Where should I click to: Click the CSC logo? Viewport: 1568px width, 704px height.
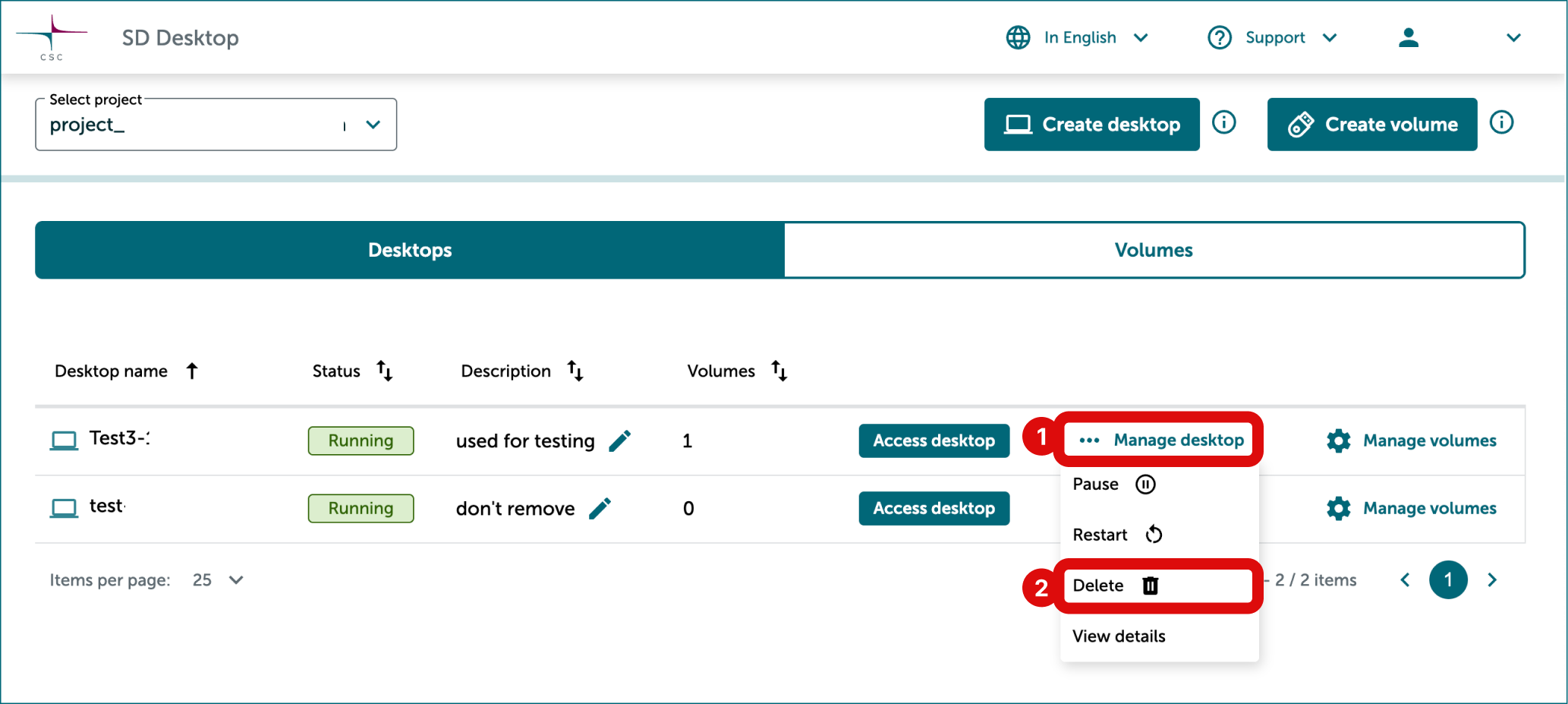[52, 38]
